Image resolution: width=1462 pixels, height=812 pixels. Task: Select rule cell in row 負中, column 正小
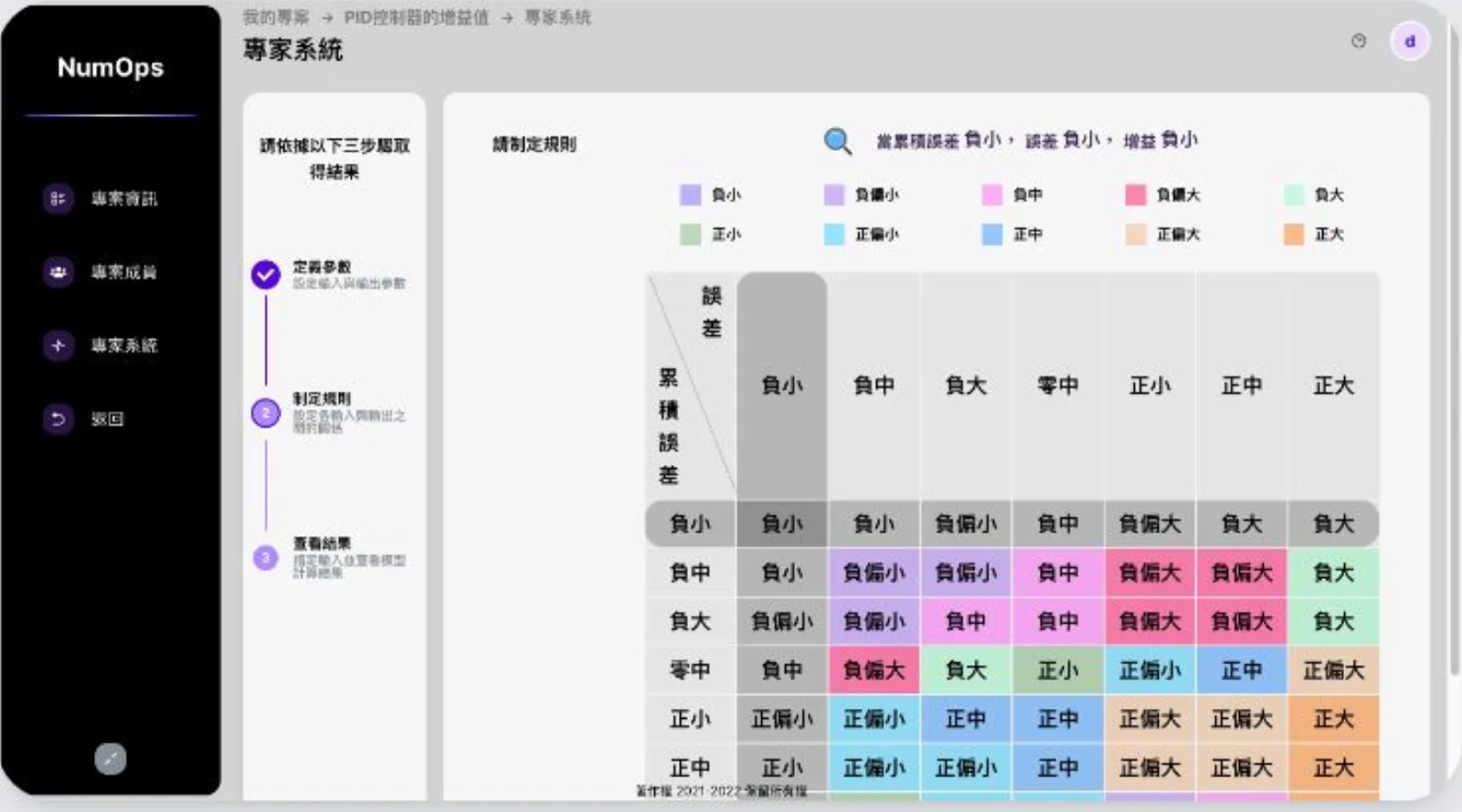click(x=1150, y=573)
